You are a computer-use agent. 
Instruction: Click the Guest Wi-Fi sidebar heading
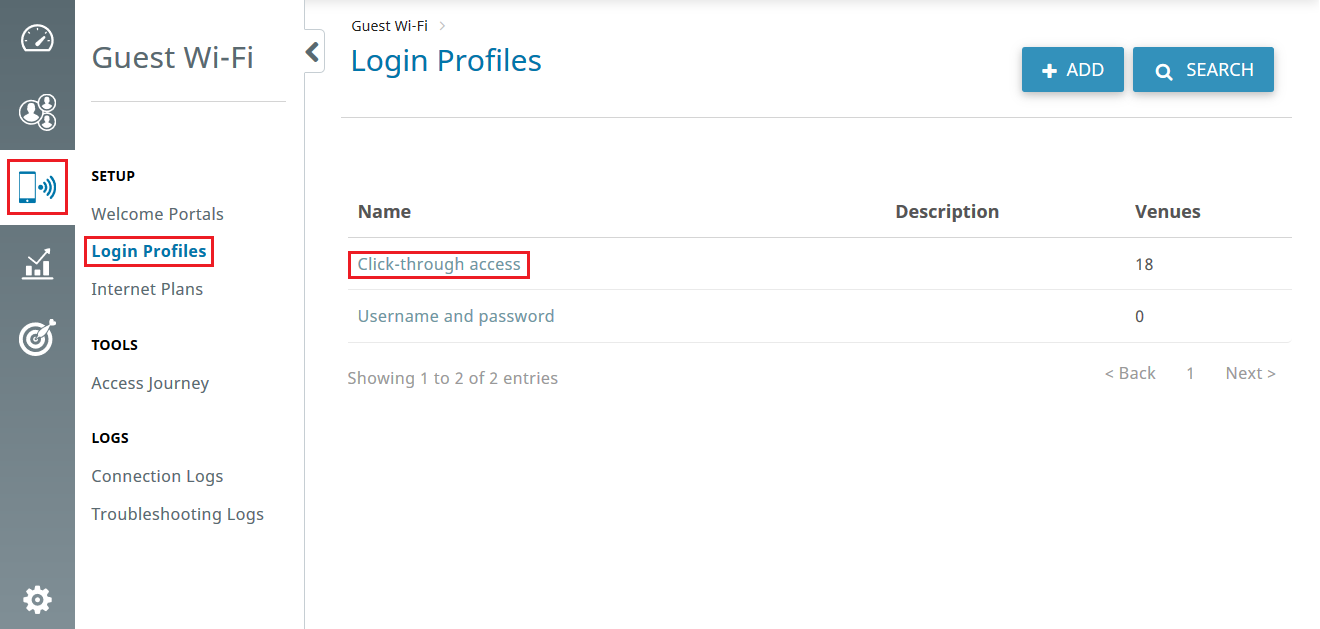(x=173, y=58)
